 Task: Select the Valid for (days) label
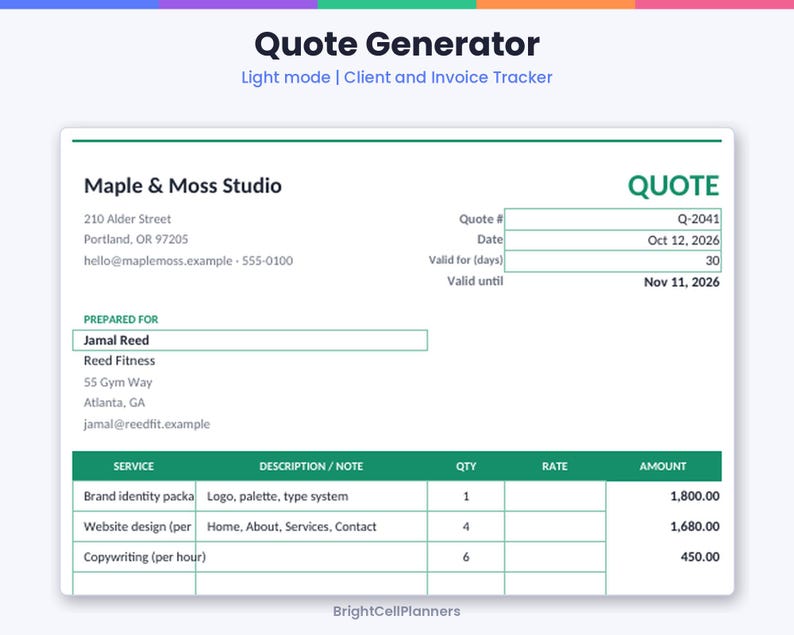pos(466,260)
